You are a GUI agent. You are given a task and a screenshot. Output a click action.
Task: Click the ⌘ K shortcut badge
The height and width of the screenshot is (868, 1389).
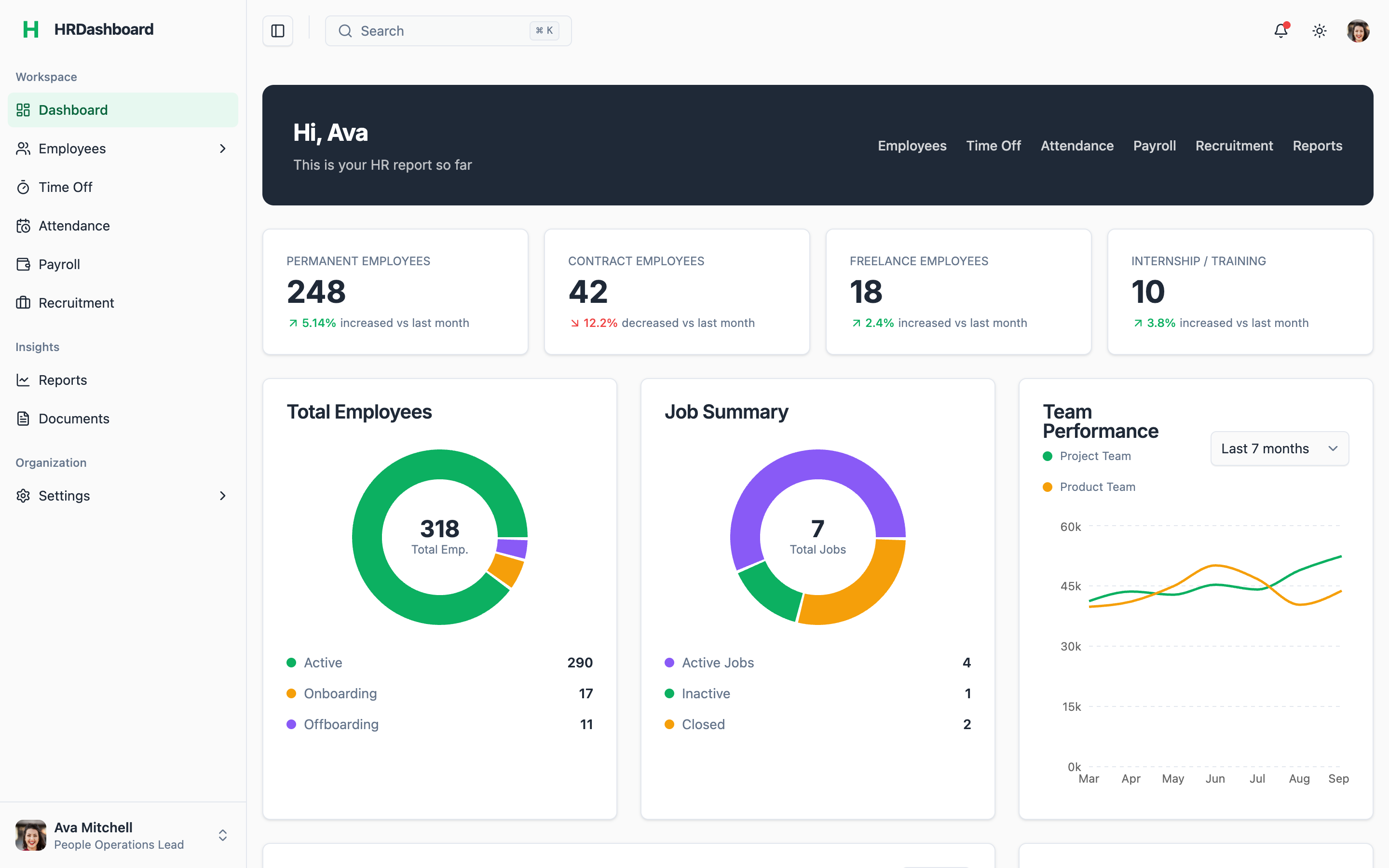coord(544,30)
